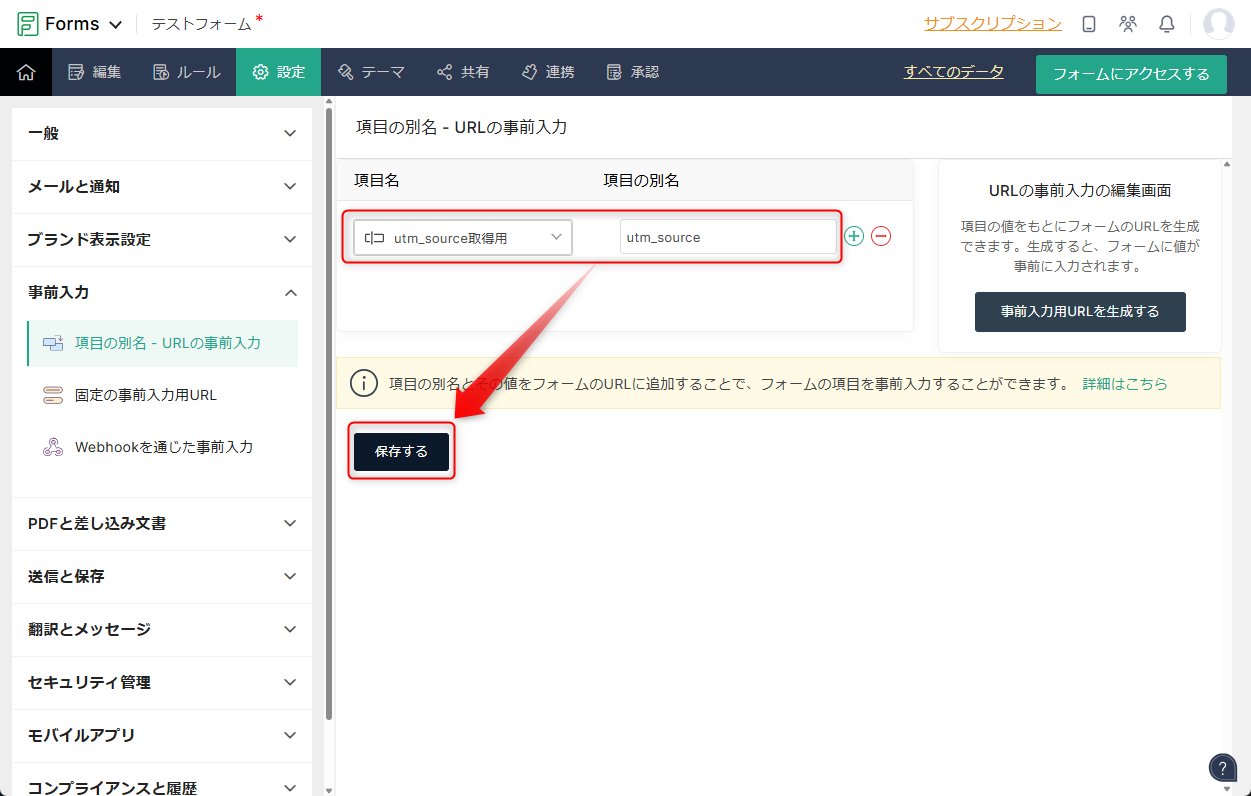Image resolution: width=1251 pixels, height=796 pixels.
Task: Switch to the テーマ tab
Action: (371, 72)
